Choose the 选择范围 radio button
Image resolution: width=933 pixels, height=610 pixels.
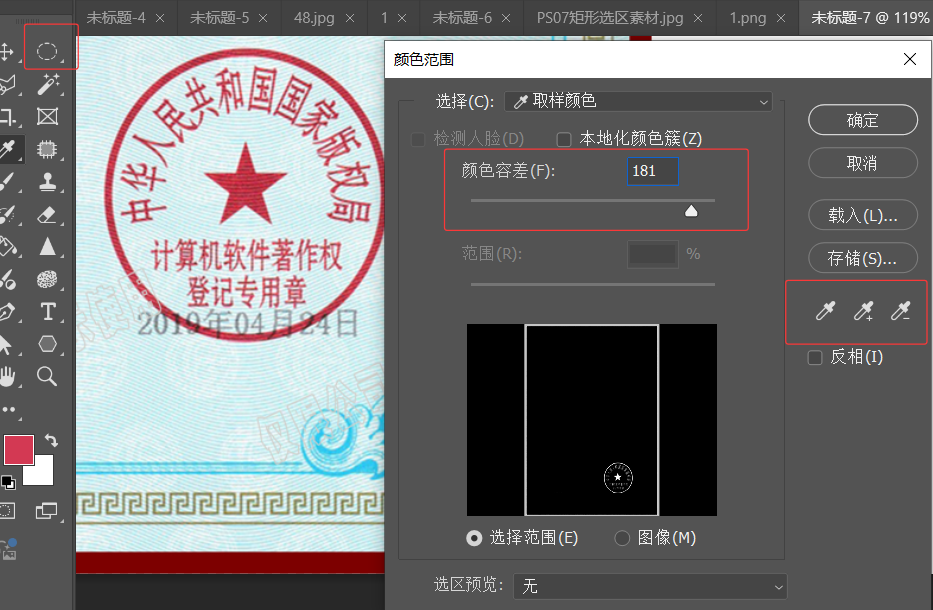click(474, 539)
